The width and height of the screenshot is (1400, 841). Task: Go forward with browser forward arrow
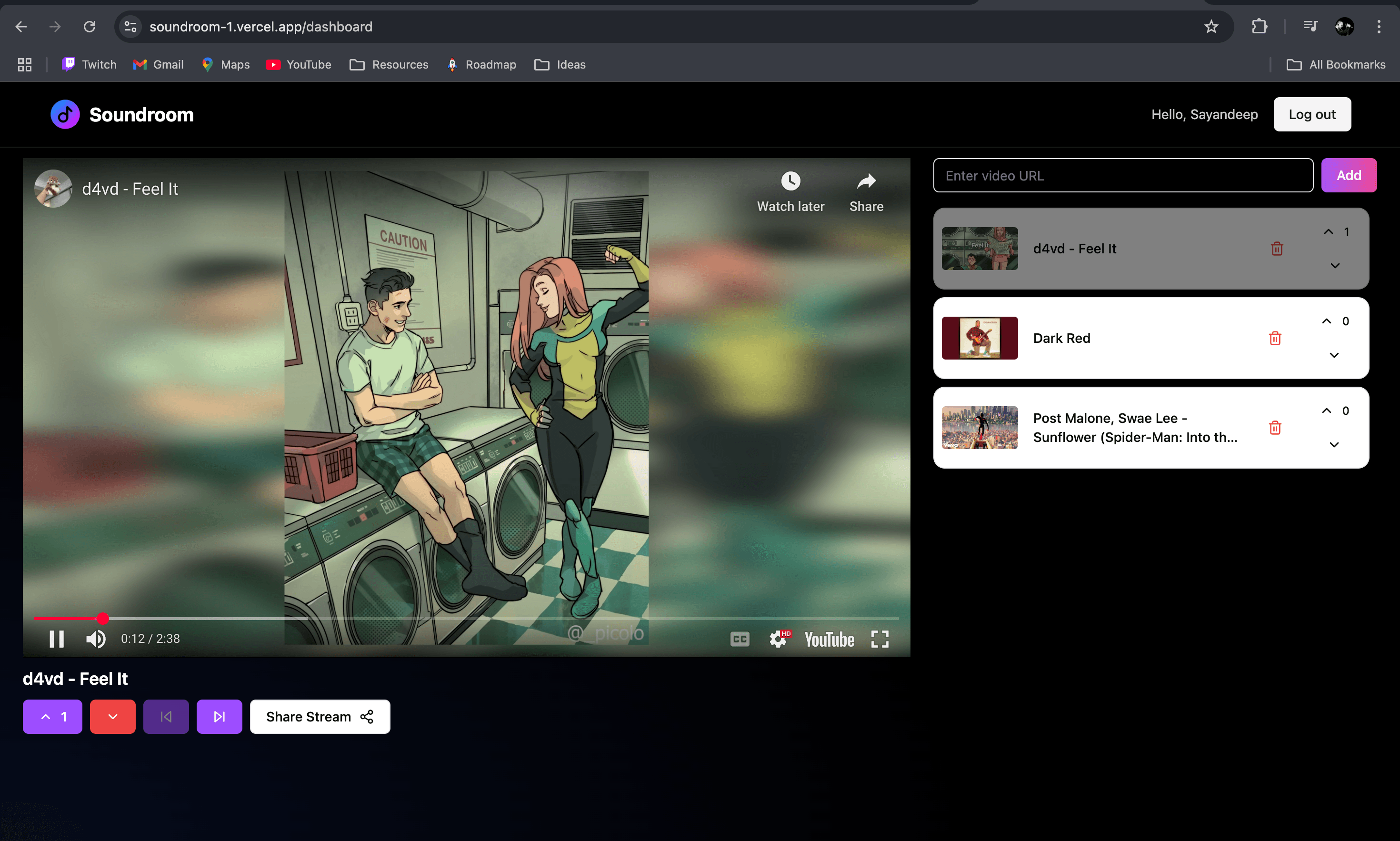(x=55, y=27)
